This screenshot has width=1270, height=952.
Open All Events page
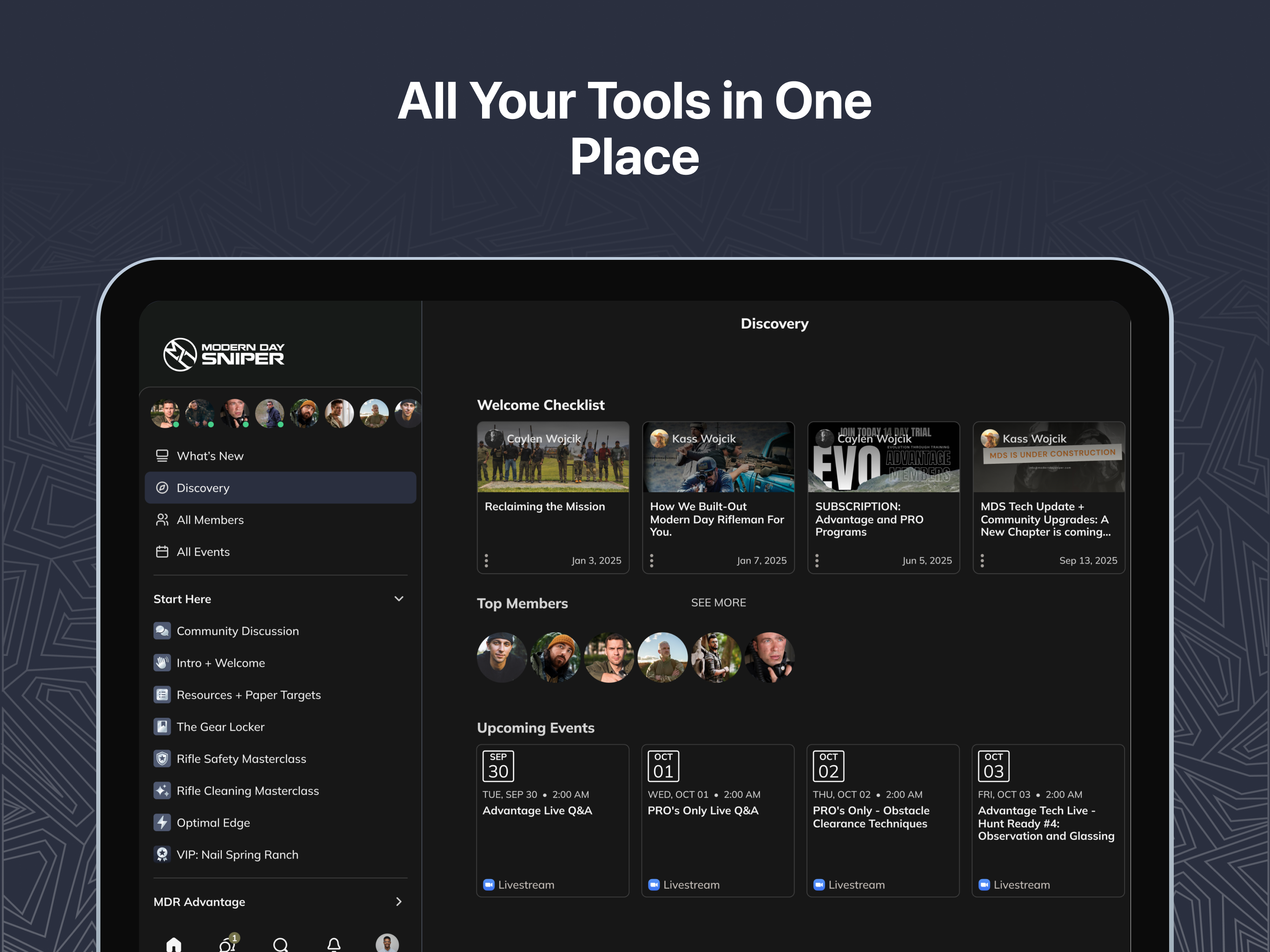coord(281,552)
